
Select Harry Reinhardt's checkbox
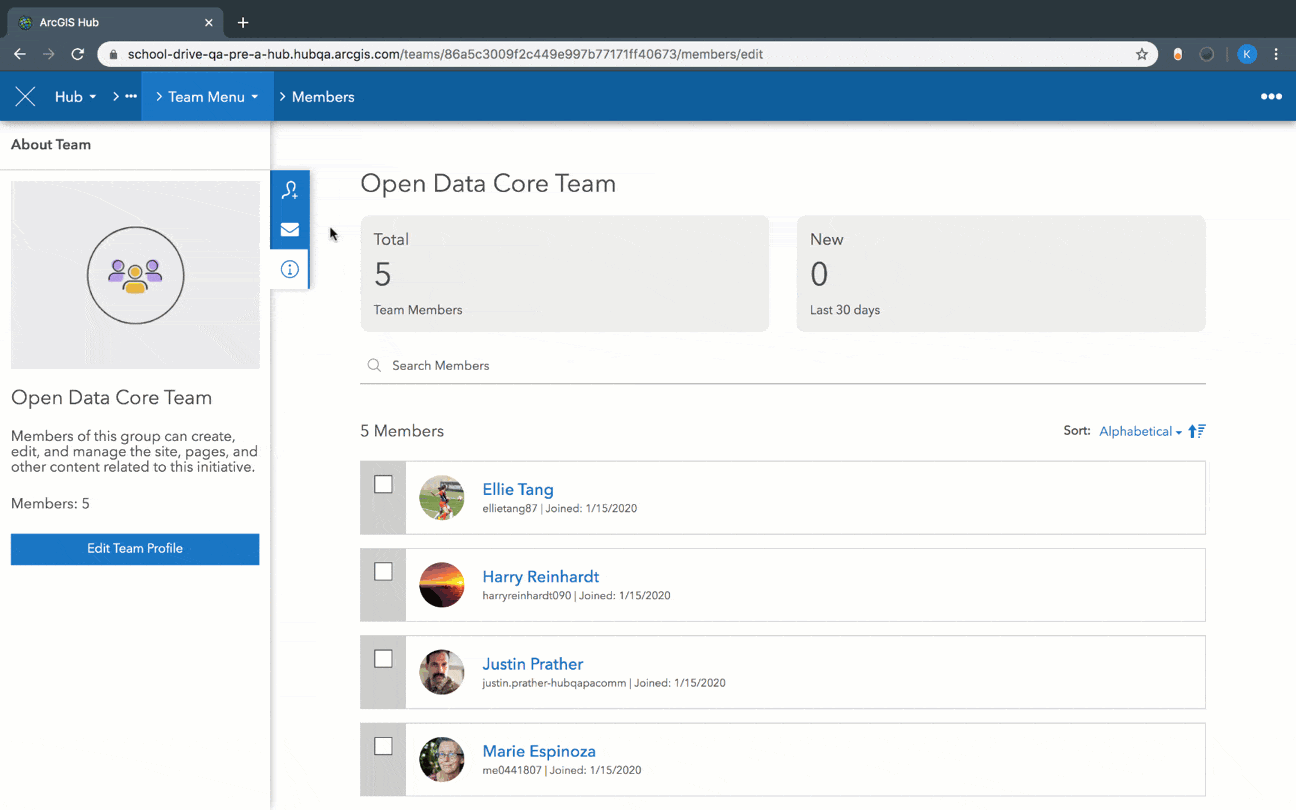(x=383, y=571)
